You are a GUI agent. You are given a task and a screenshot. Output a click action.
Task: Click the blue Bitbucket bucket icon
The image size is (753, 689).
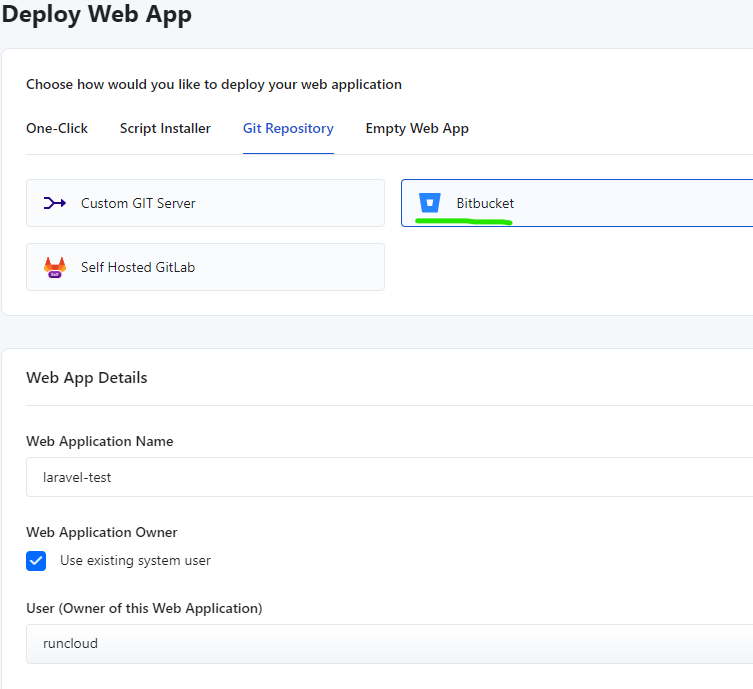click(x=429, y=203)
